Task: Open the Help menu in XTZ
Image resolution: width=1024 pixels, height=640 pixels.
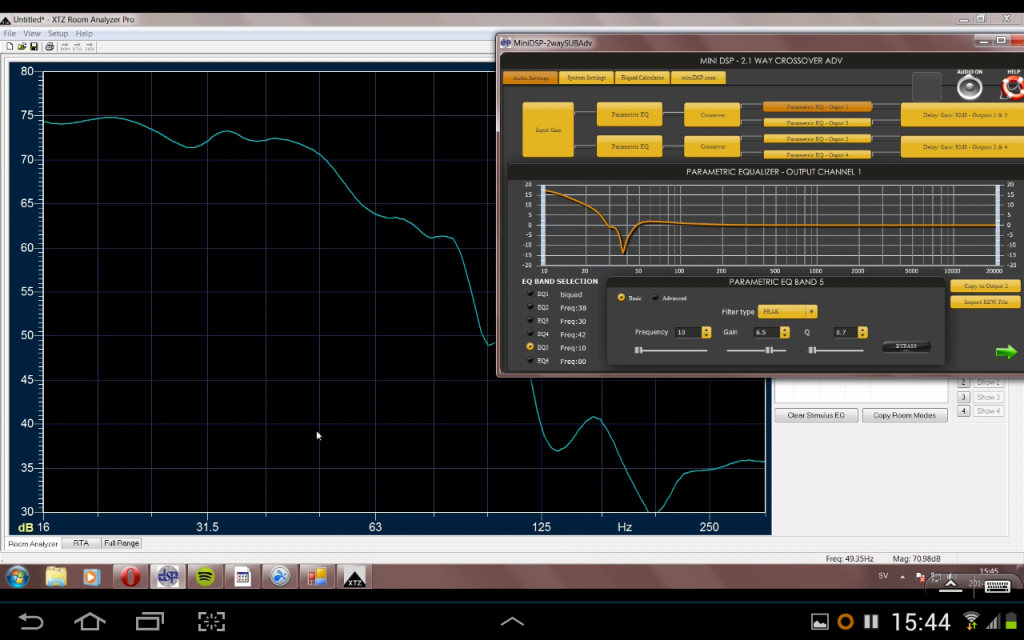Action: click(84, 33)
